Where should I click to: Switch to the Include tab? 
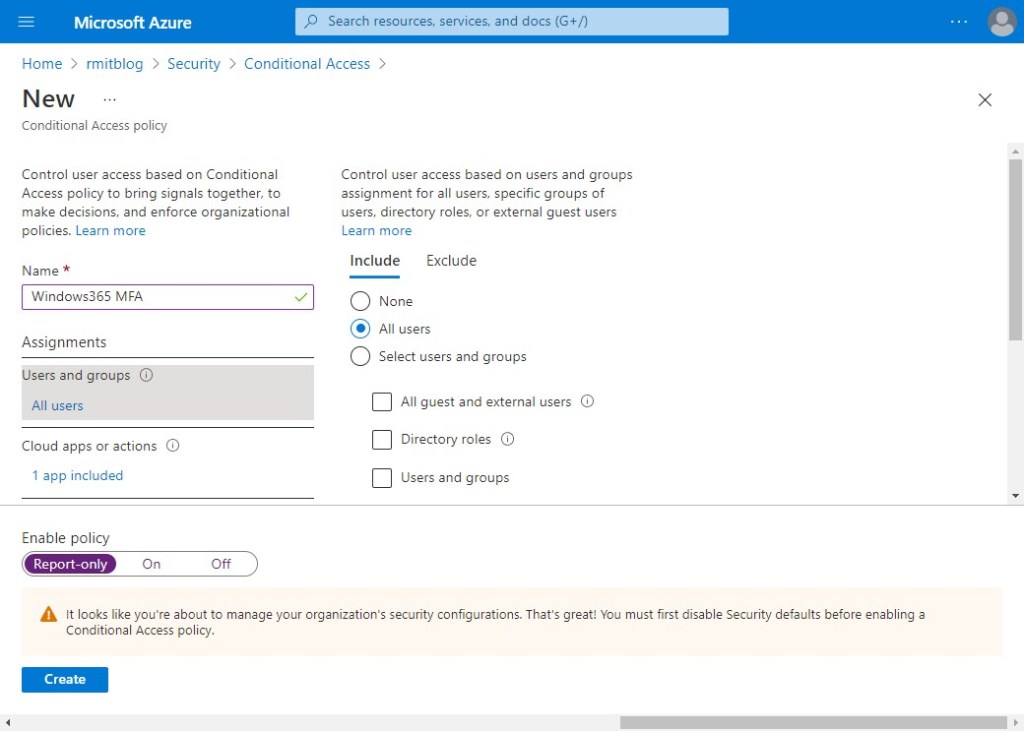tap(375, 261)
